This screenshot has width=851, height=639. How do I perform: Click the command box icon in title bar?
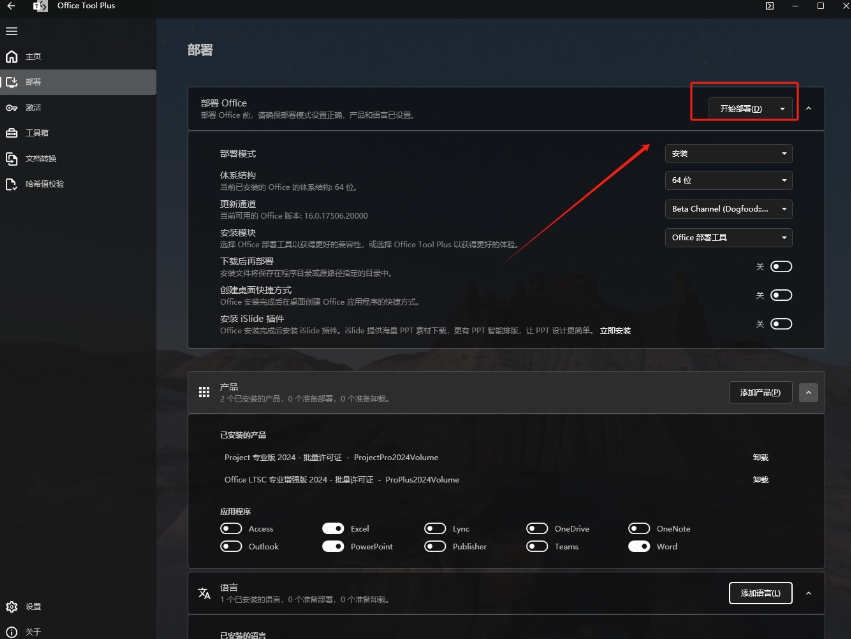(x=770, y=6)
